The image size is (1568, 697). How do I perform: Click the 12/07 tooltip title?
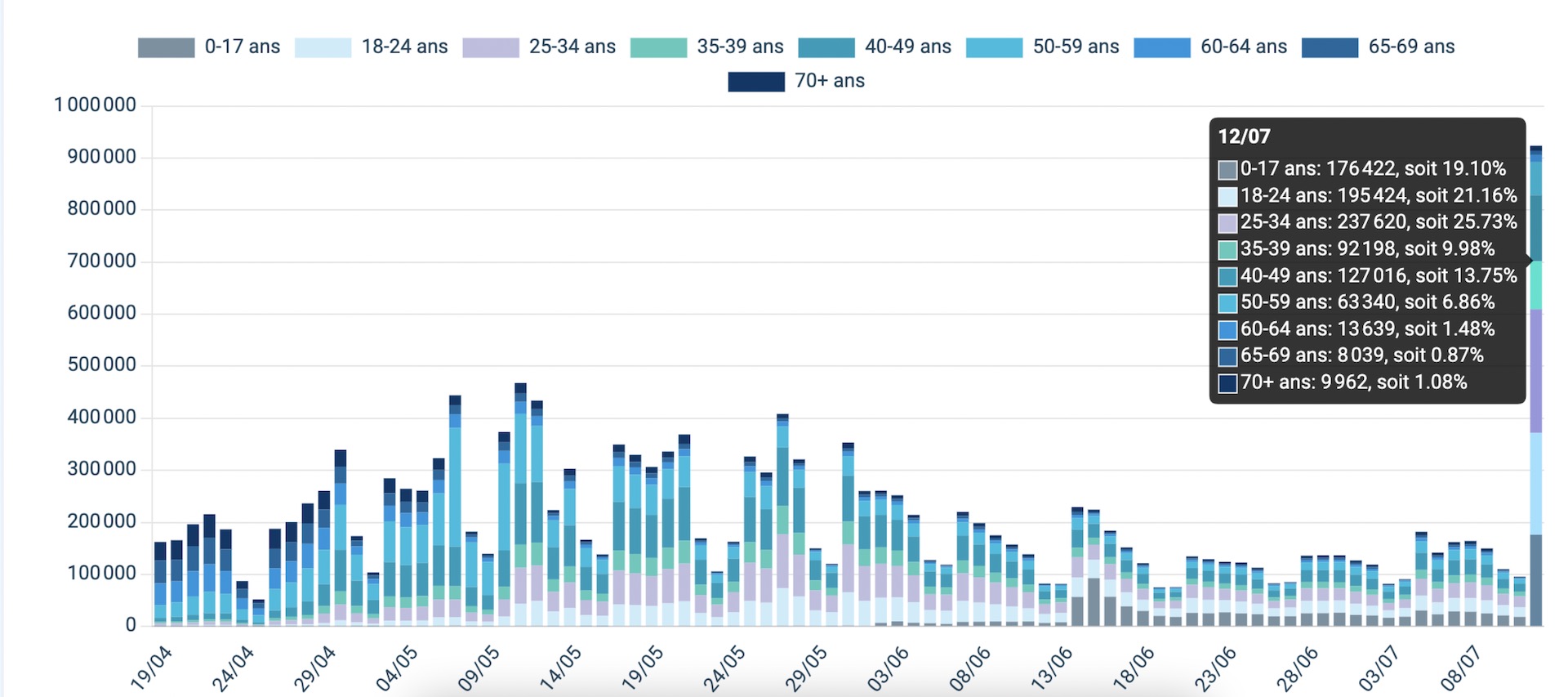[x=1244, y=136]
